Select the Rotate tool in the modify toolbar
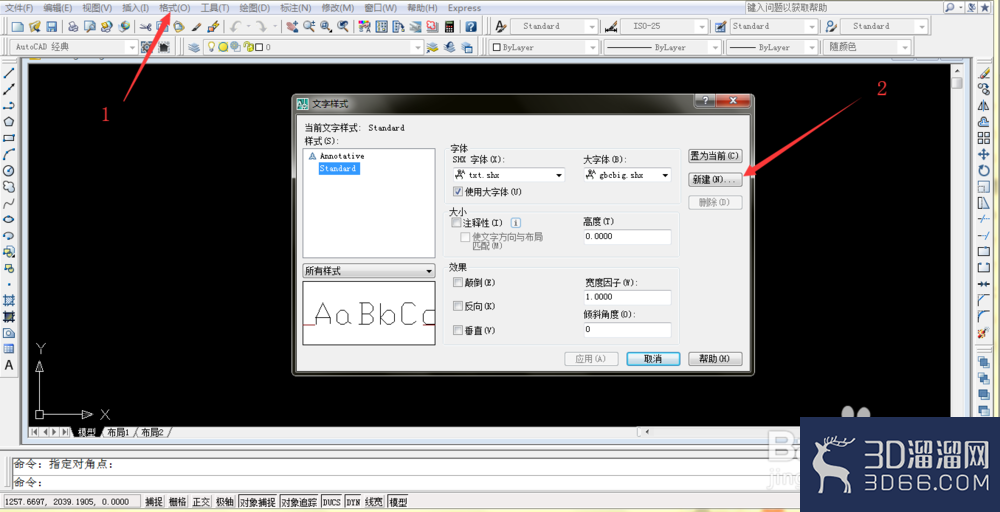 983,171
